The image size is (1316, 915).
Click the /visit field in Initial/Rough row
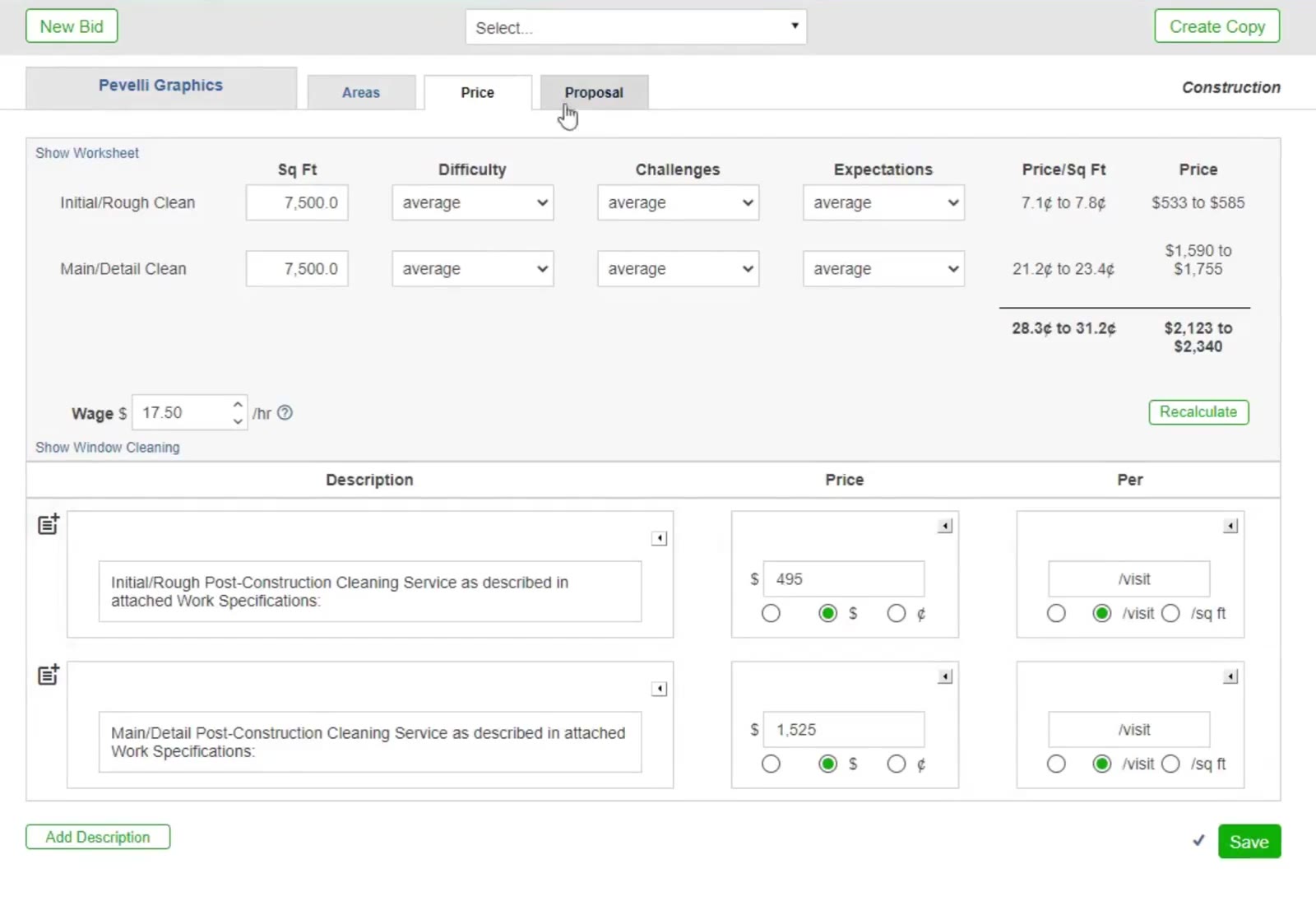pos(1129,579)
